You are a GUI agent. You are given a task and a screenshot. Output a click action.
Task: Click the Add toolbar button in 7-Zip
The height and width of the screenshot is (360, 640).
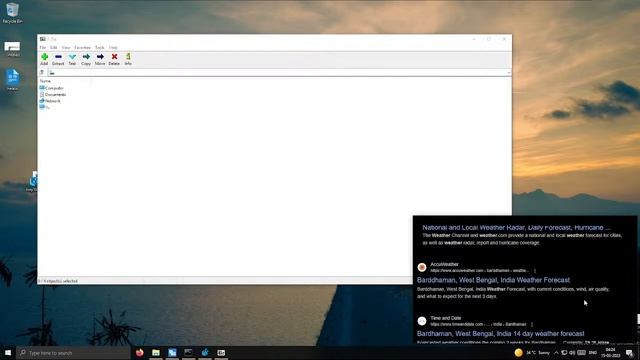click(44, 60)
